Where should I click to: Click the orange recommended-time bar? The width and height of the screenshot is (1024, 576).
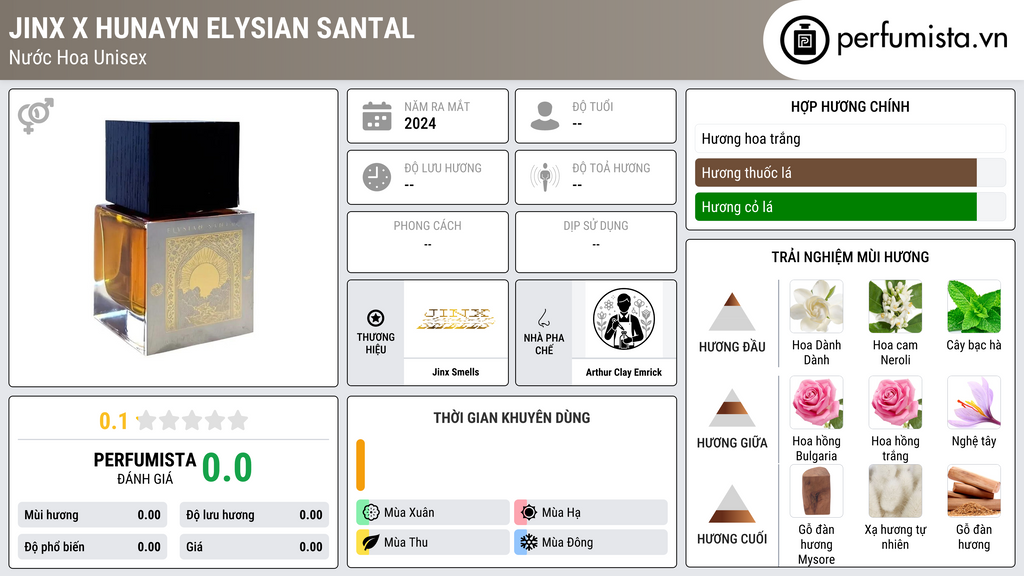point(360,465)
